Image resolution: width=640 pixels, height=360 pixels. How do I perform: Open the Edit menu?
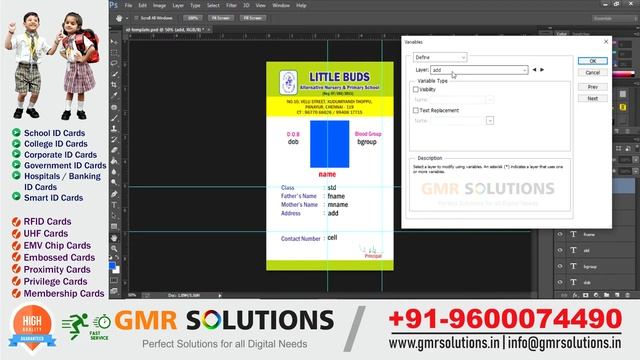pos(142,5)
